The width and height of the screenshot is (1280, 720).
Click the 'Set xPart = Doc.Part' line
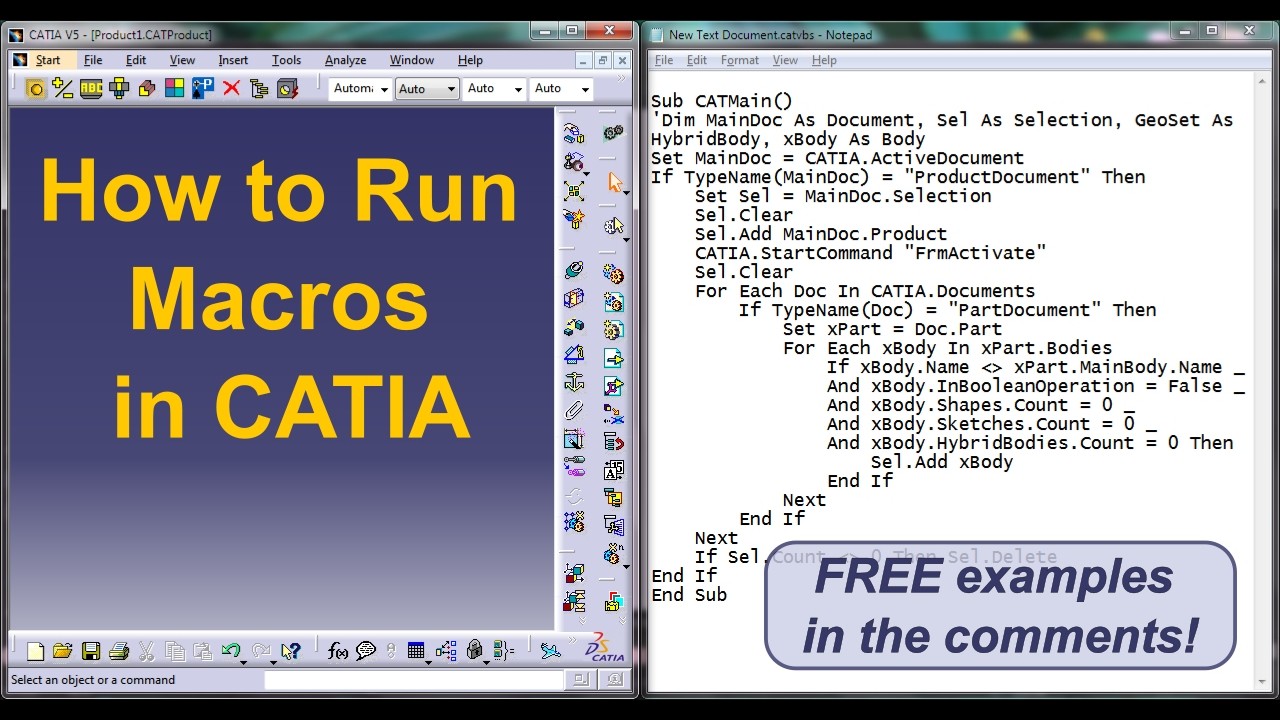pyautogui.click(x=892, y=329)
